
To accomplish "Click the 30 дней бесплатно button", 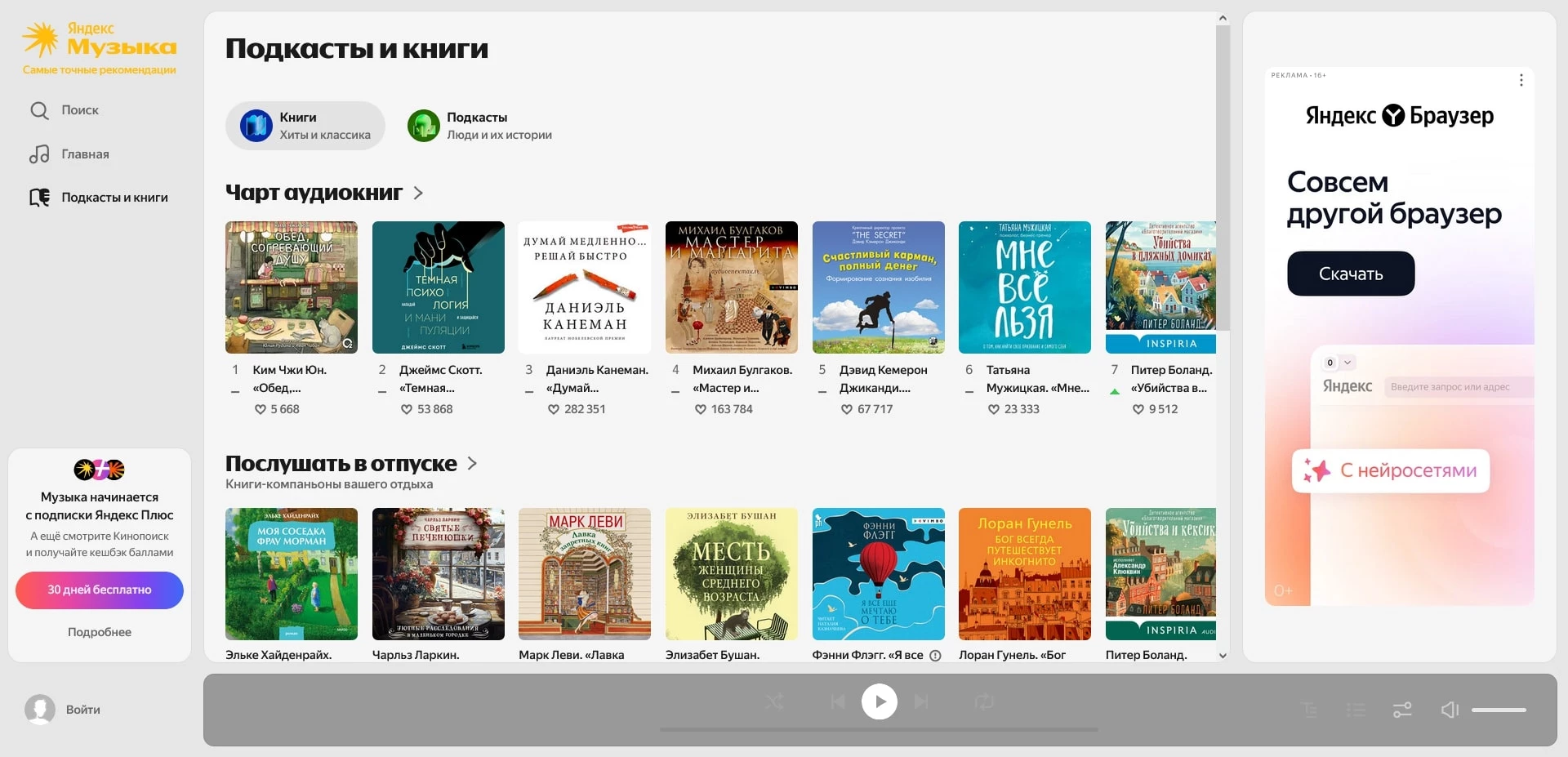I will (x=100, y=590).
